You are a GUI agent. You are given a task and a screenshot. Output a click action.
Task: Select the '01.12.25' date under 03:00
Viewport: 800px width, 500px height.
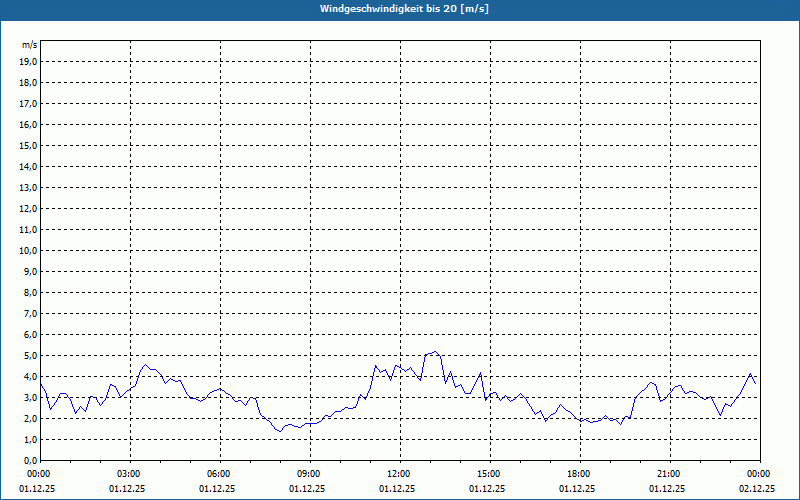[x=127, y=489]
